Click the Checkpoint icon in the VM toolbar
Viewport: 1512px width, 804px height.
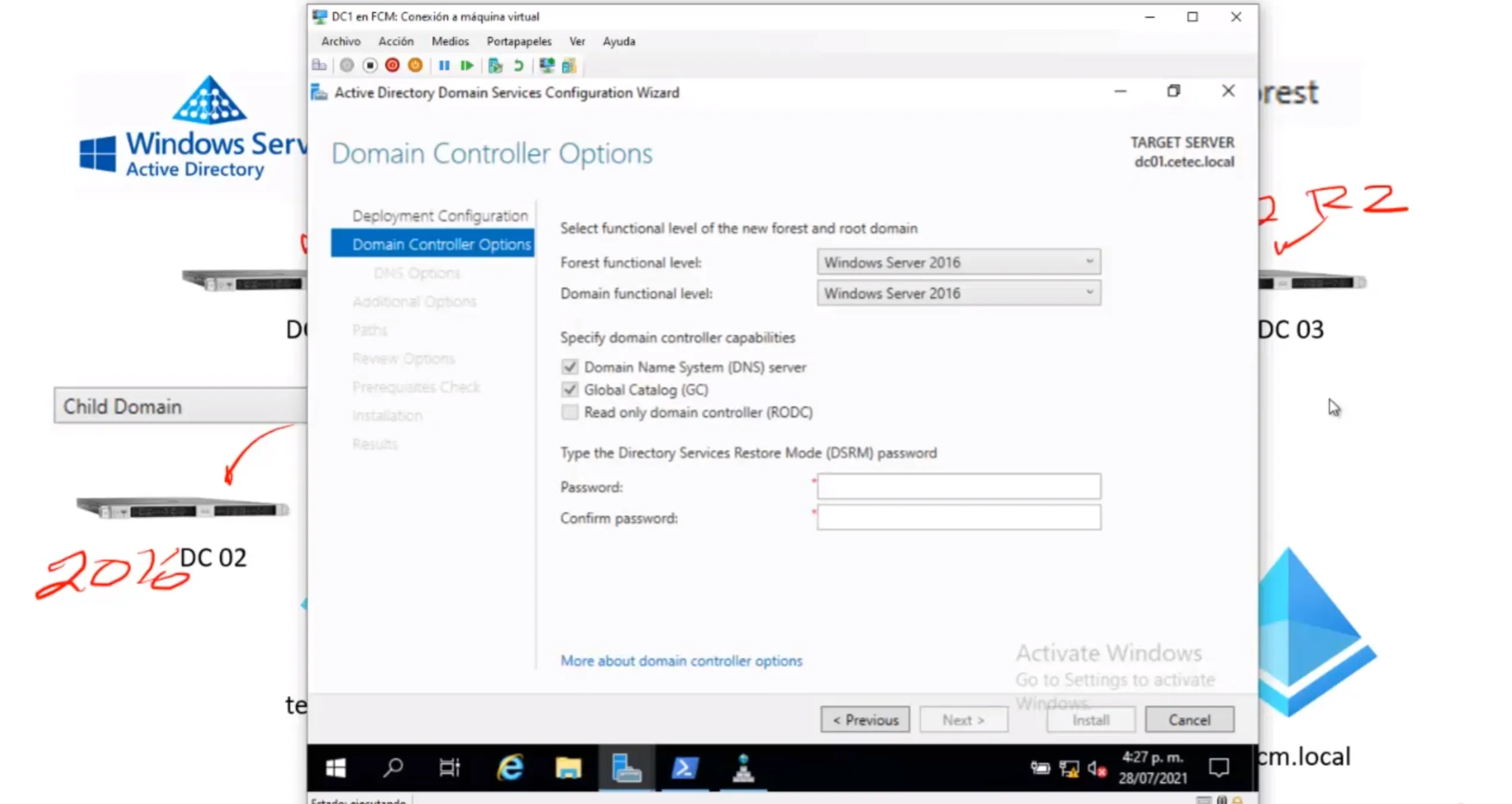[495, 65]
